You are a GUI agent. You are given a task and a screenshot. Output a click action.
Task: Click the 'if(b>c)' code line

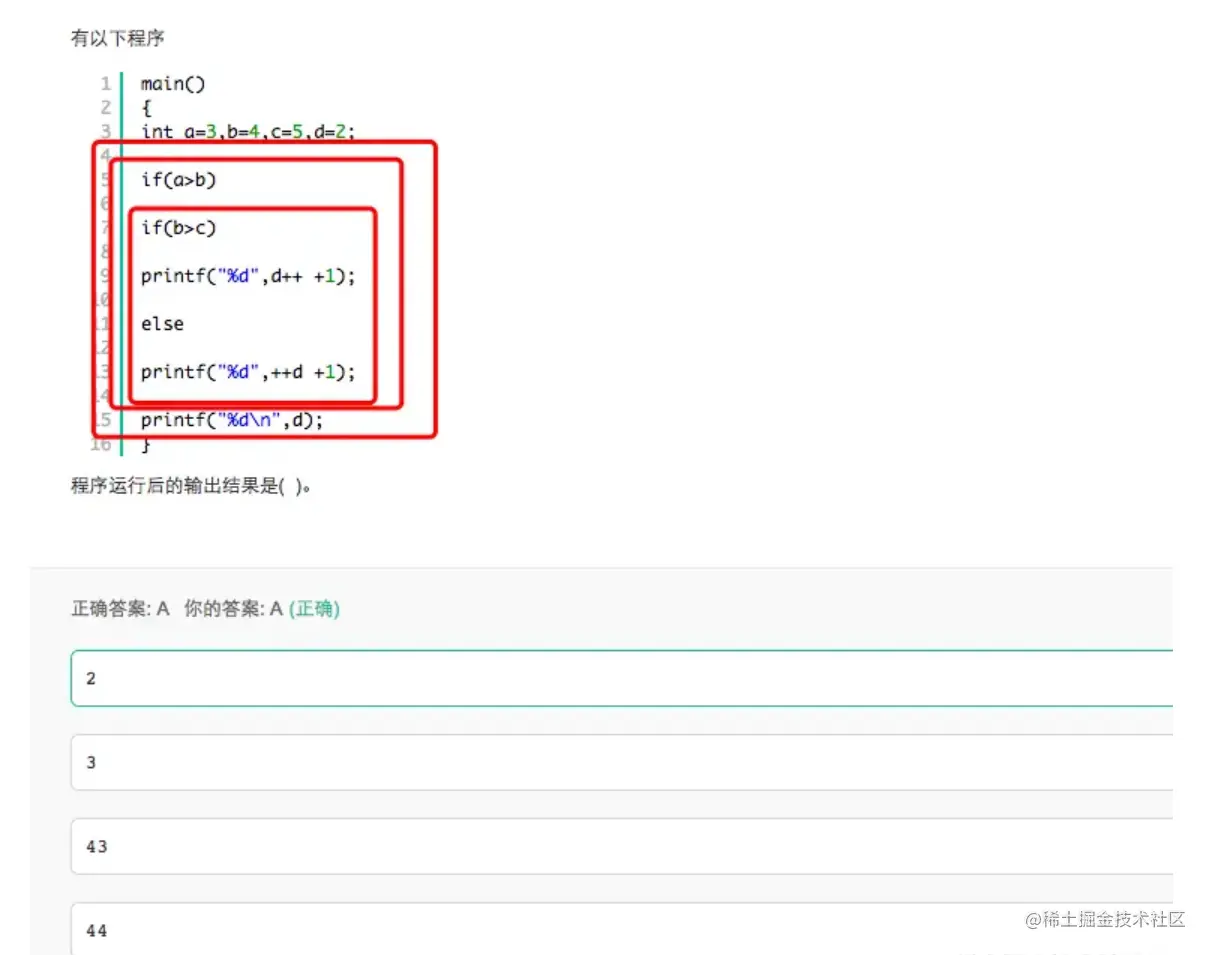(x=178, y=228)
